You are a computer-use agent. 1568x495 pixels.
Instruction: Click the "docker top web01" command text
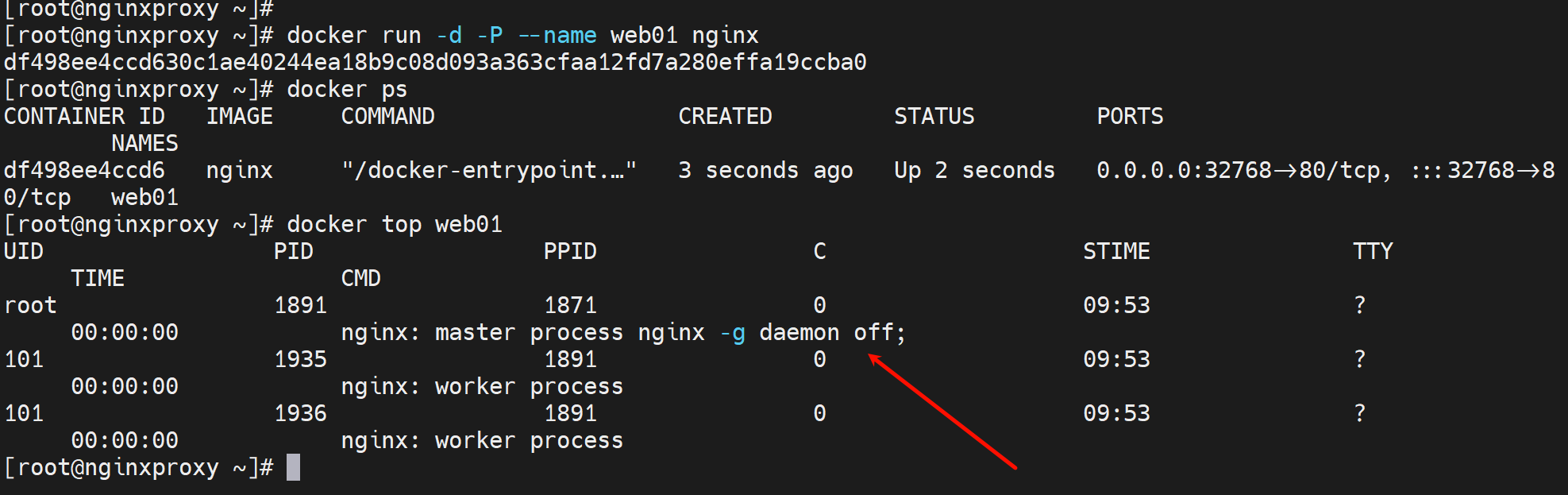(395, 224)
